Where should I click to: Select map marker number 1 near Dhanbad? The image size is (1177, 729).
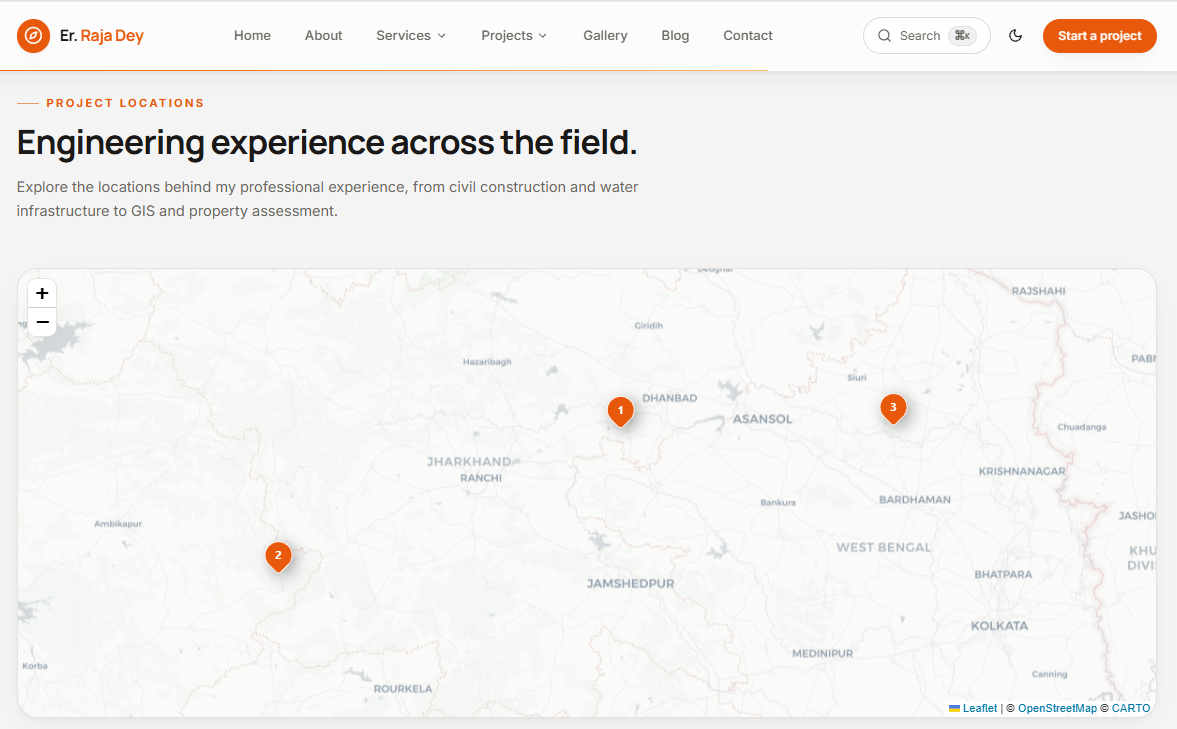coord(620,411)
